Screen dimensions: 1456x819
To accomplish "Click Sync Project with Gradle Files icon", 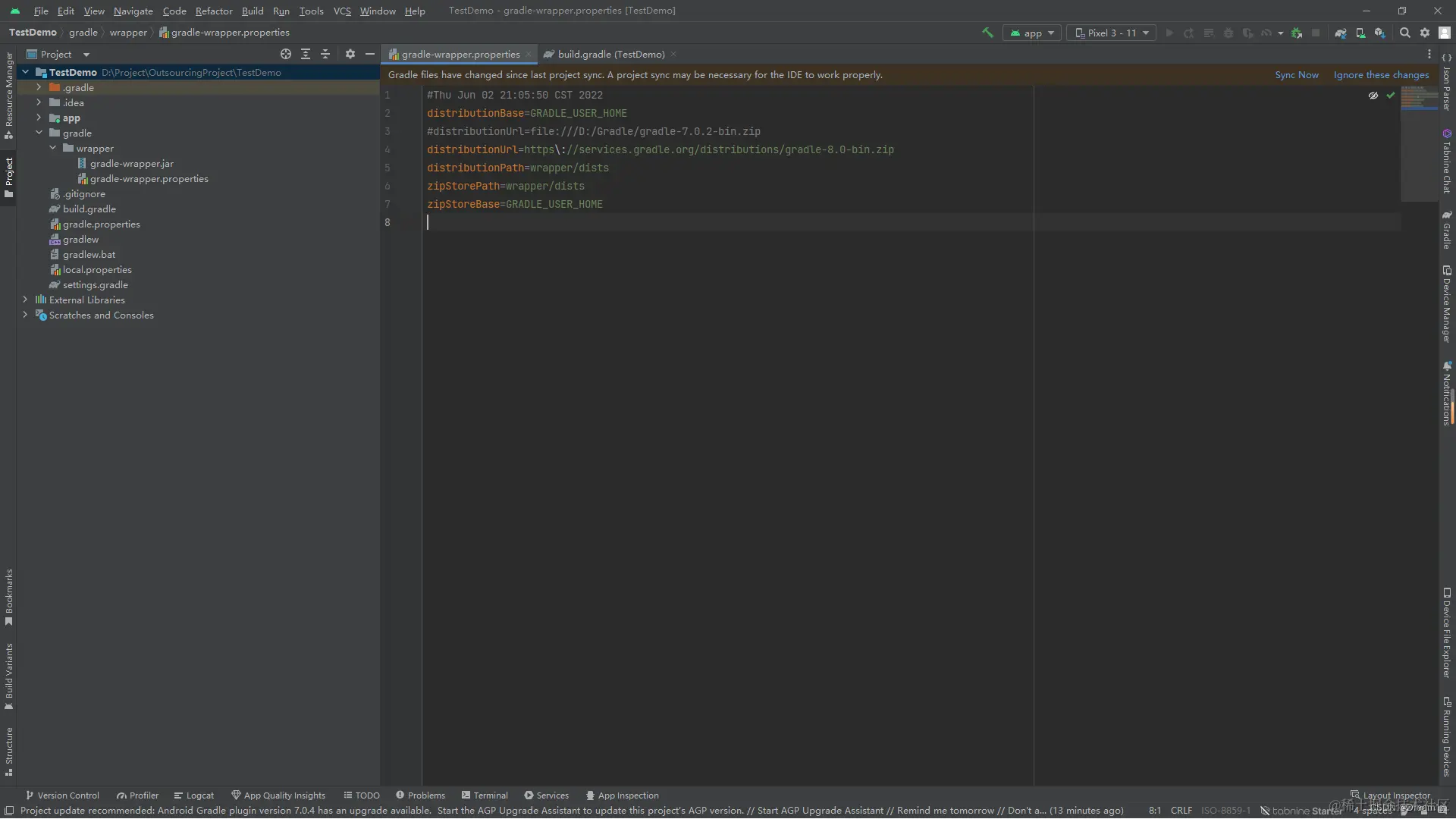I will point(1341,33).
